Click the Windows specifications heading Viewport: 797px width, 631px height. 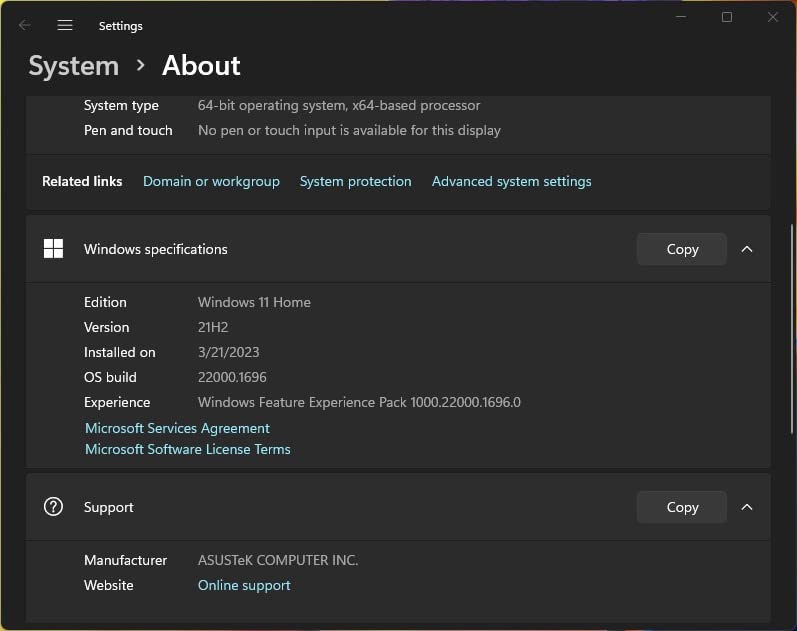pos(156,249)
